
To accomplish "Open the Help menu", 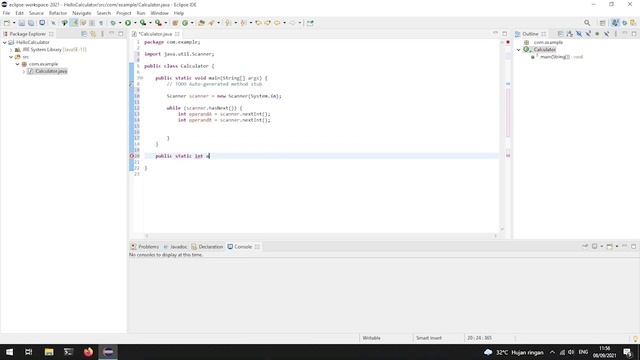I will (x=179, y=13).
